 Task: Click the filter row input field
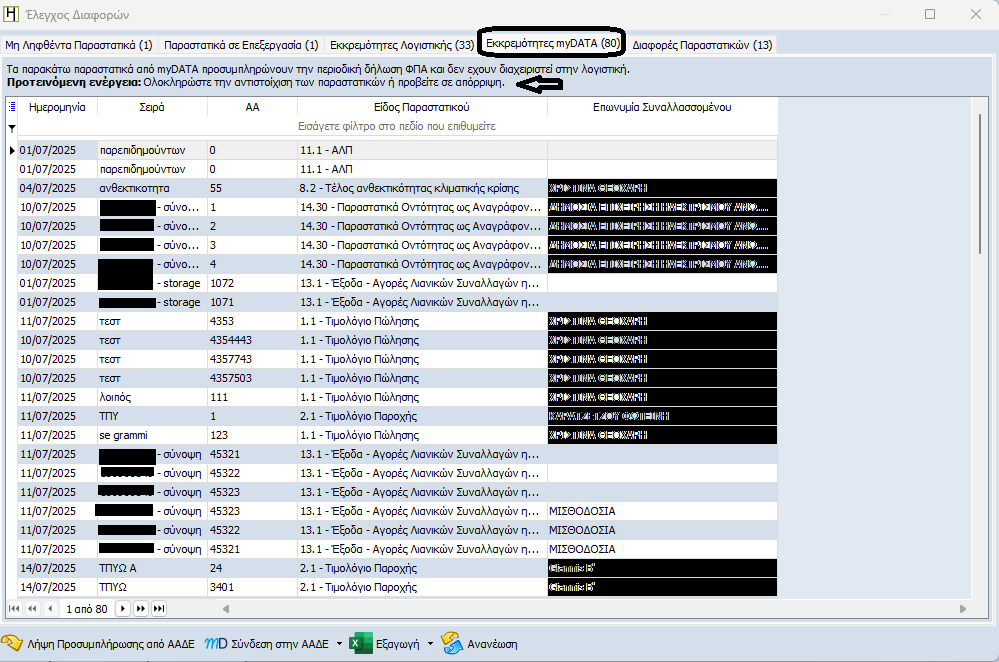pyautogui.click(x=397, y=127)
